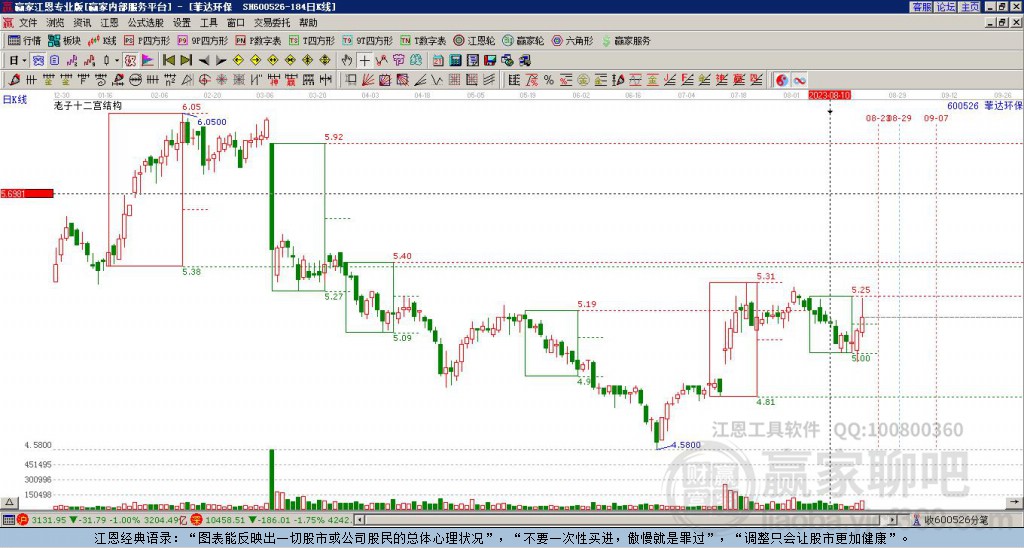The width and height of the screenshot is (1024, 548).
Task: Click the pink flag icon
Action: pyautogui.click(x=148, y=61)
